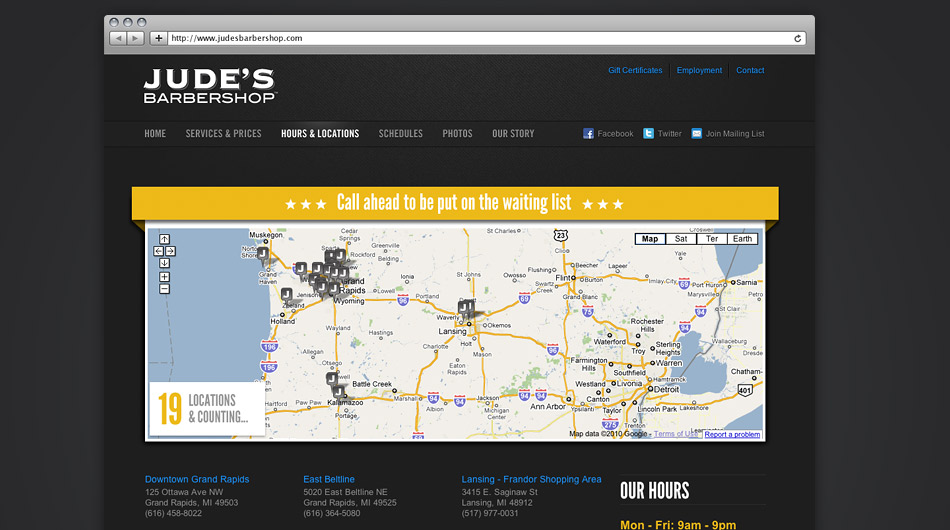This screenshot has width=950, height=530.
Task: Open the map Terms of Use link
Action: (676, 434)
